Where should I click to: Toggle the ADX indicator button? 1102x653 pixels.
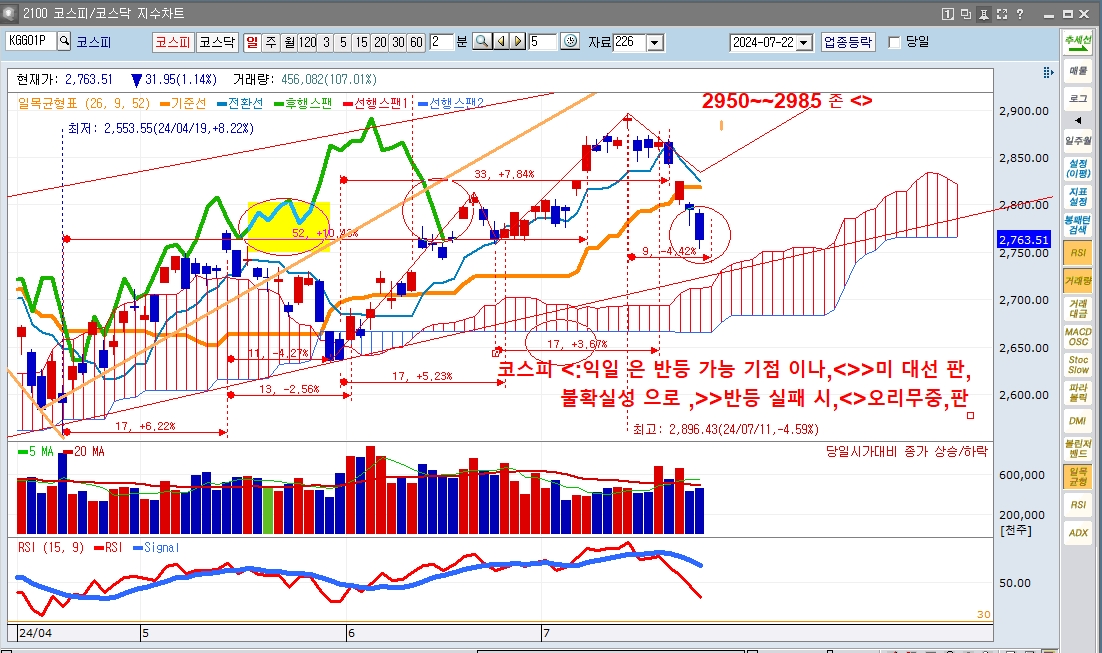tap(1077, 533)
